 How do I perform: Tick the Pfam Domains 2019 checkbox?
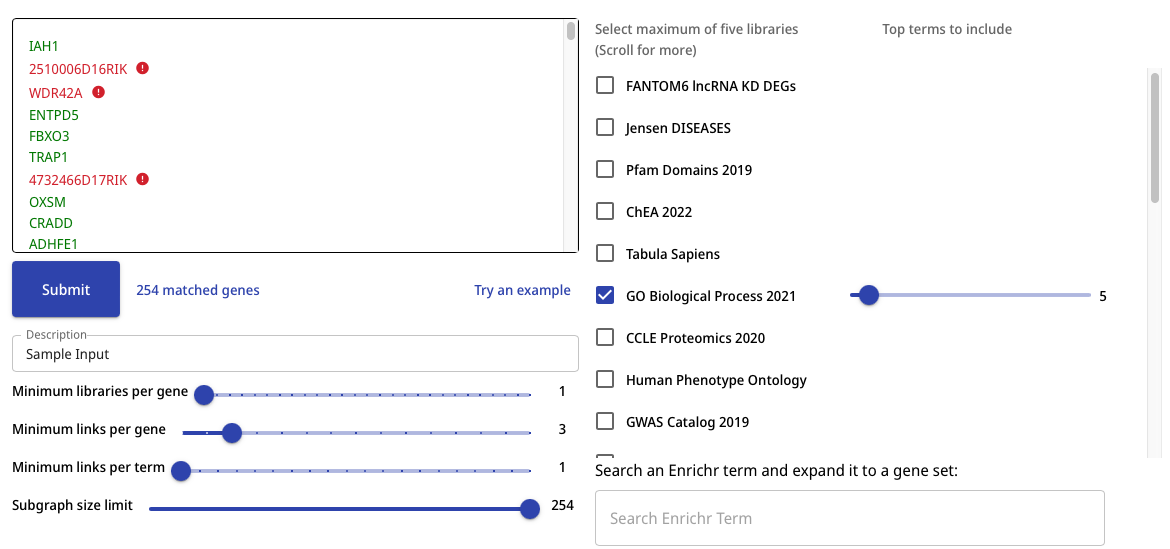pos(605,170)
